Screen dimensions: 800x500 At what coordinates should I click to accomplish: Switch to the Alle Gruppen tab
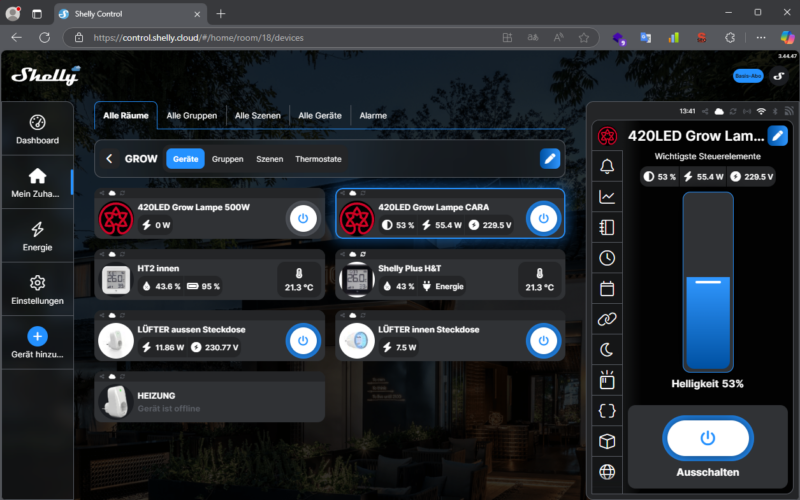[192, 115]
